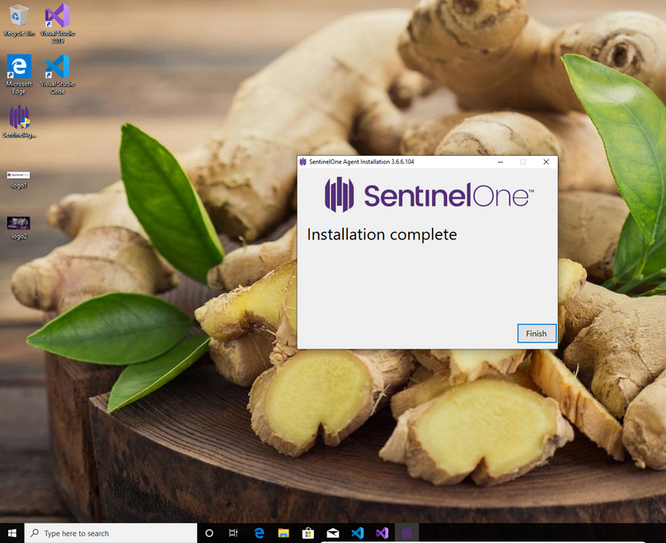Screen dimensions: 666x543
Task: Minimize the SentinelOne installation window
Action: (x=501, y=162)
